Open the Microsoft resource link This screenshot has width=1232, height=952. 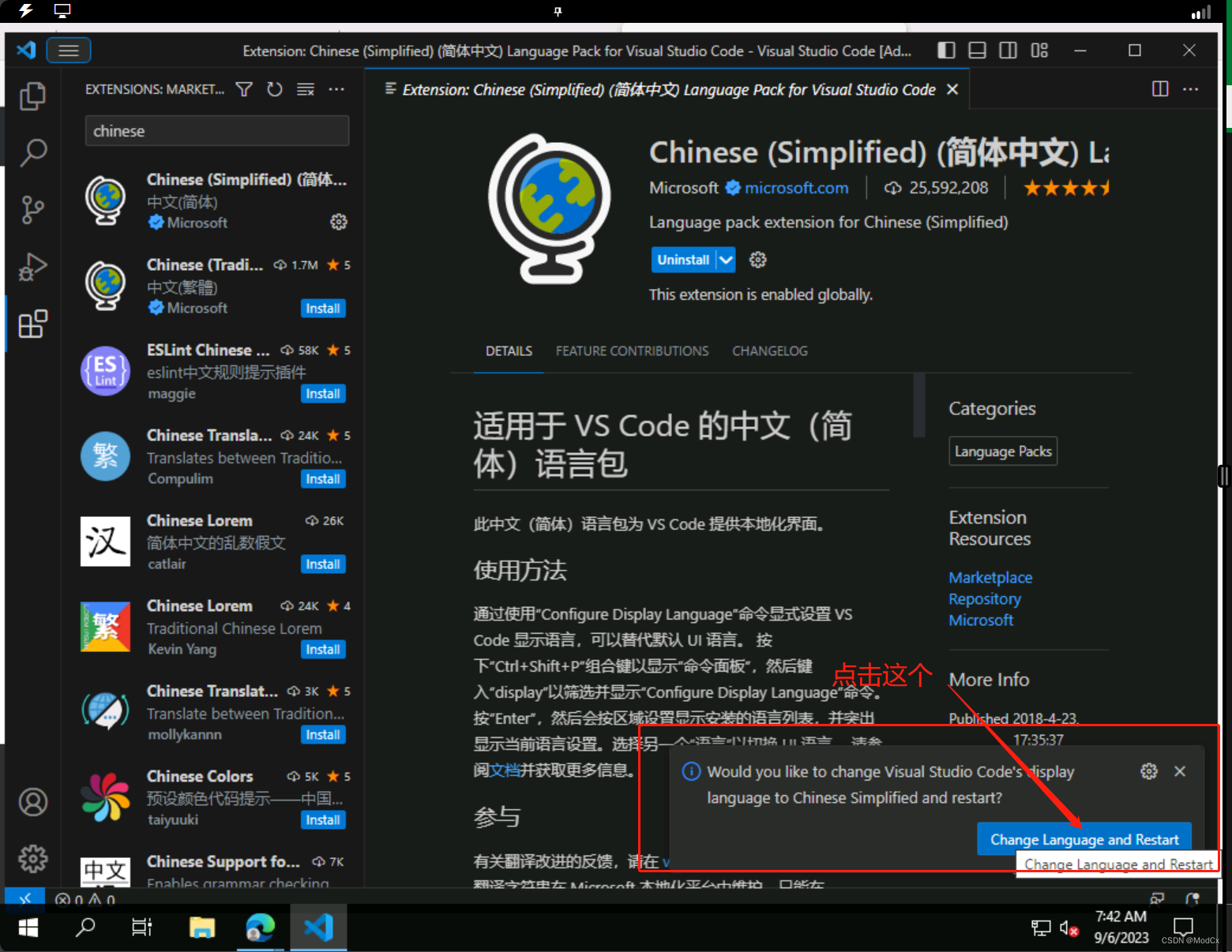pos(981,620)
